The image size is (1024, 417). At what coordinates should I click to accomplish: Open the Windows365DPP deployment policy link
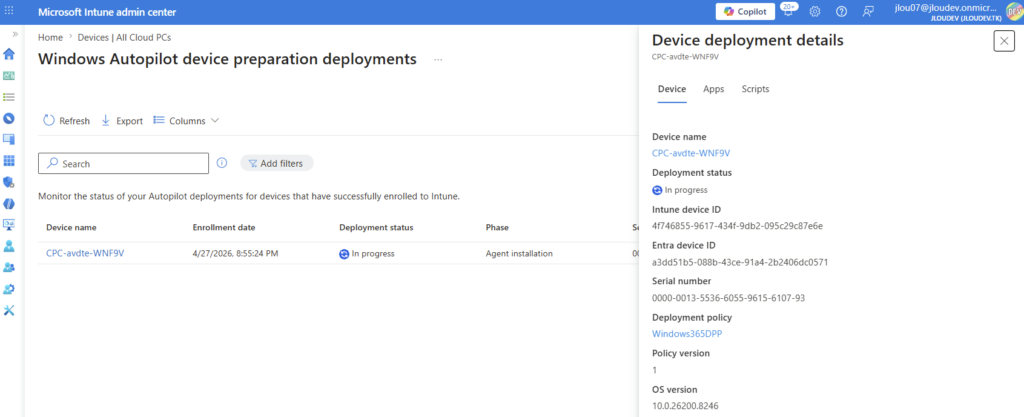[x=685, y=333]
